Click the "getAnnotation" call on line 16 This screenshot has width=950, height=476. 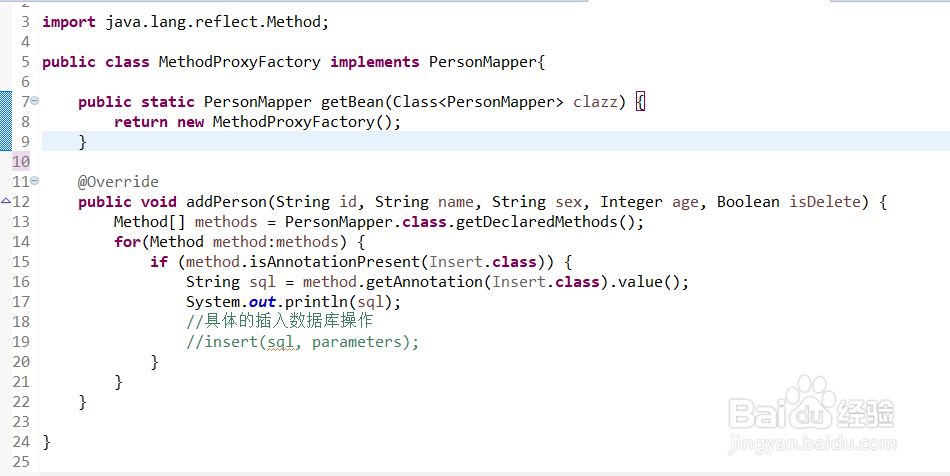[425, 282]
